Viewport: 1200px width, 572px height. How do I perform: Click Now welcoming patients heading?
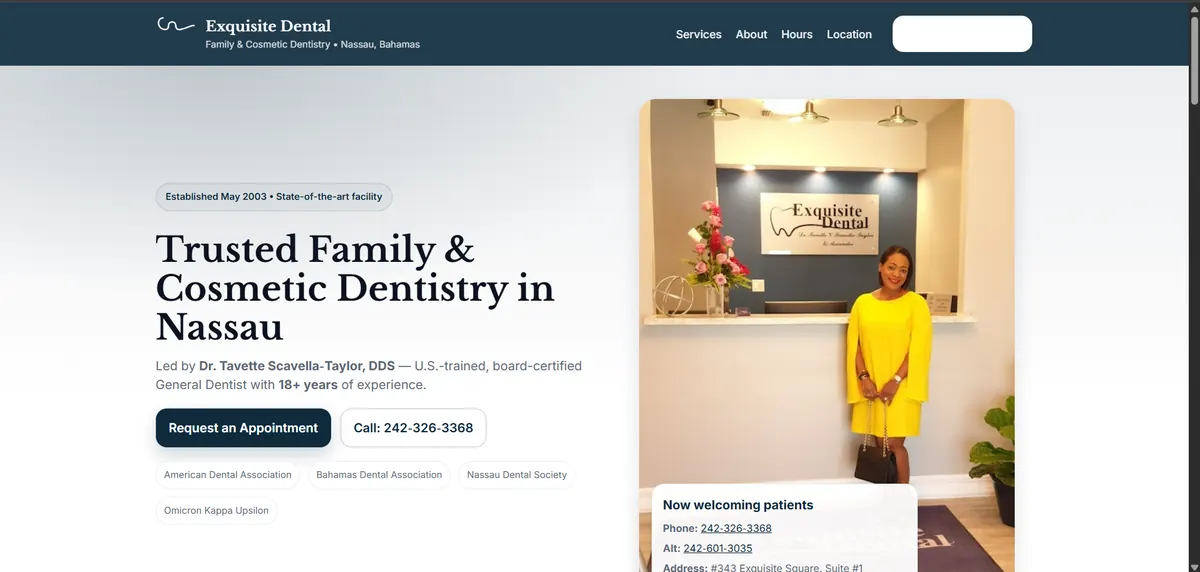(738, 505)
